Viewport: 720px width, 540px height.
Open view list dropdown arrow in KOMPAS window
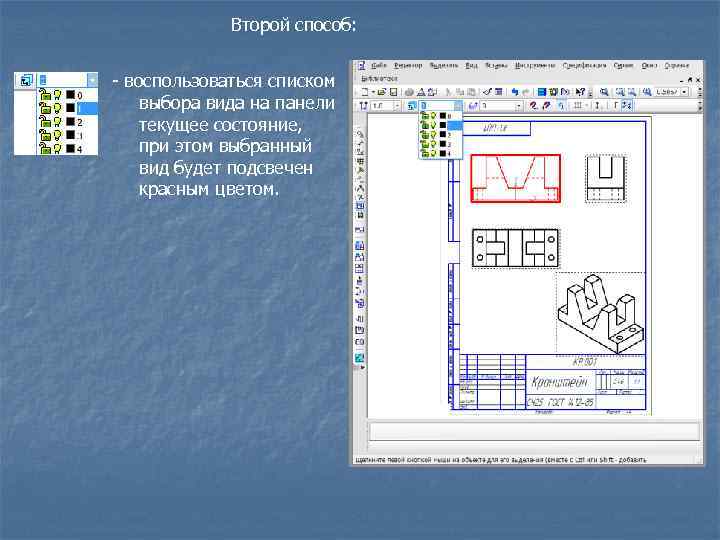coord(458,106)
